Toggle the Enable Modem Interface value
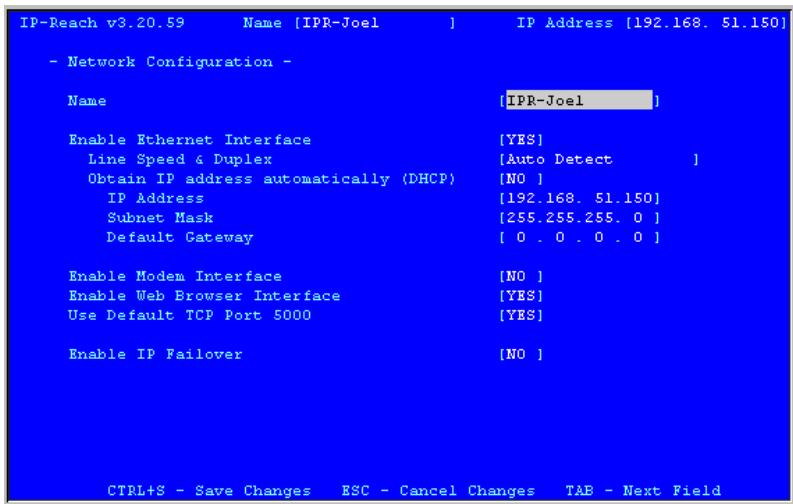The height and width of the screenshot is (504, 793). (x=521, y=277)
